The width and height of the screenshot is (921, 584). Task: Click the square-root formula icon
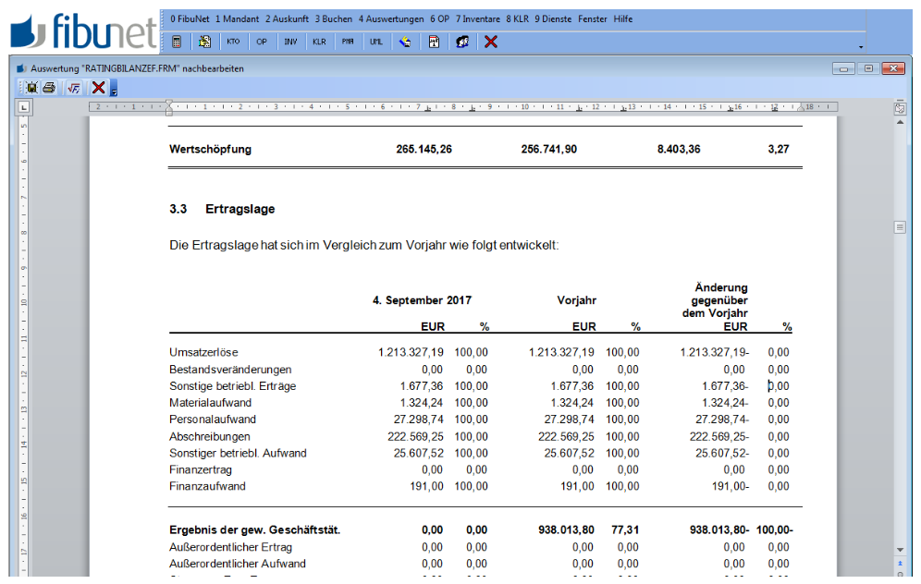tap(73, 88)
